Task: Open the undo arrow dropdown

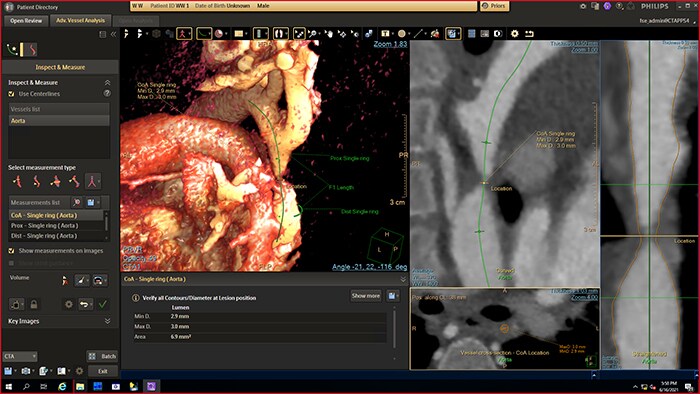Action: 85,304
